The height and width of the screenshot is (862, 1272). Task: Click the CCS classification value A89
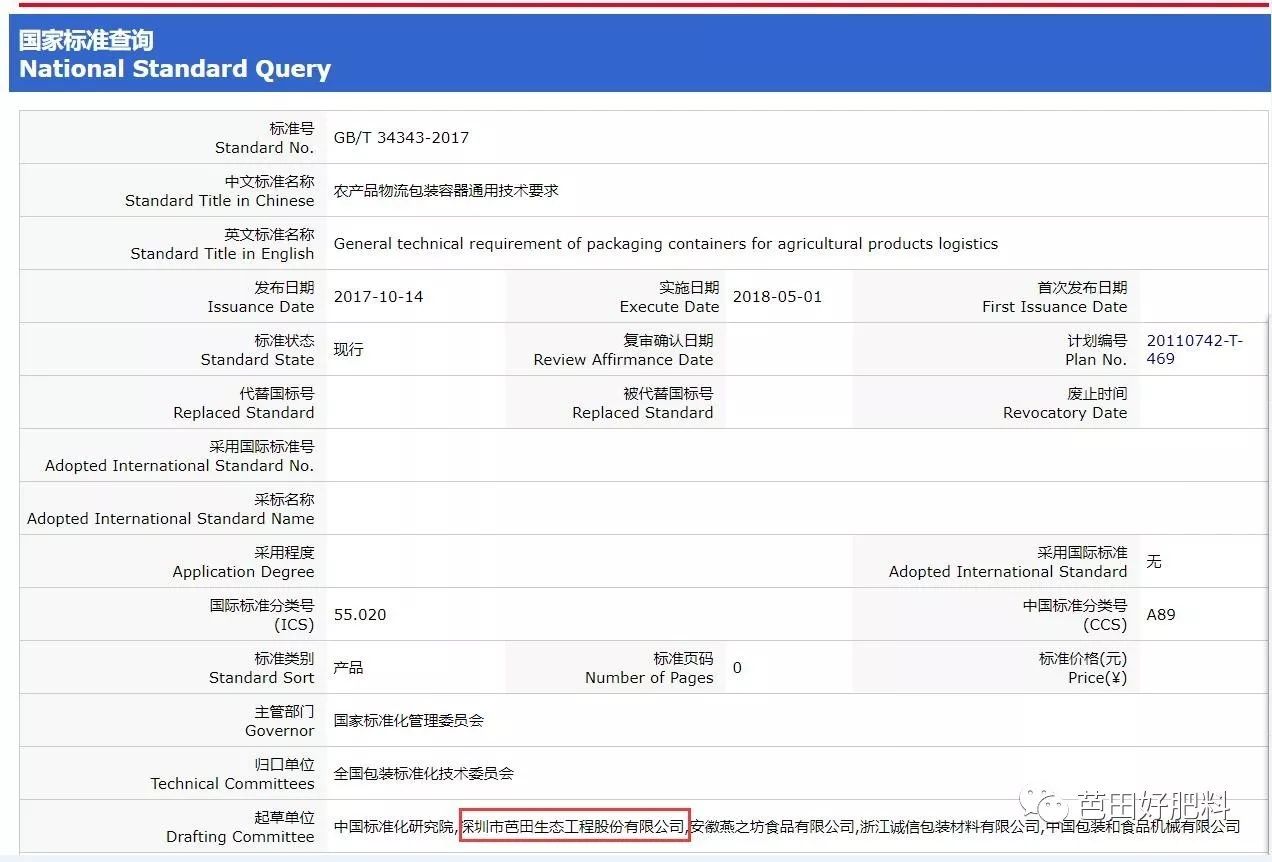point(1161,614)
